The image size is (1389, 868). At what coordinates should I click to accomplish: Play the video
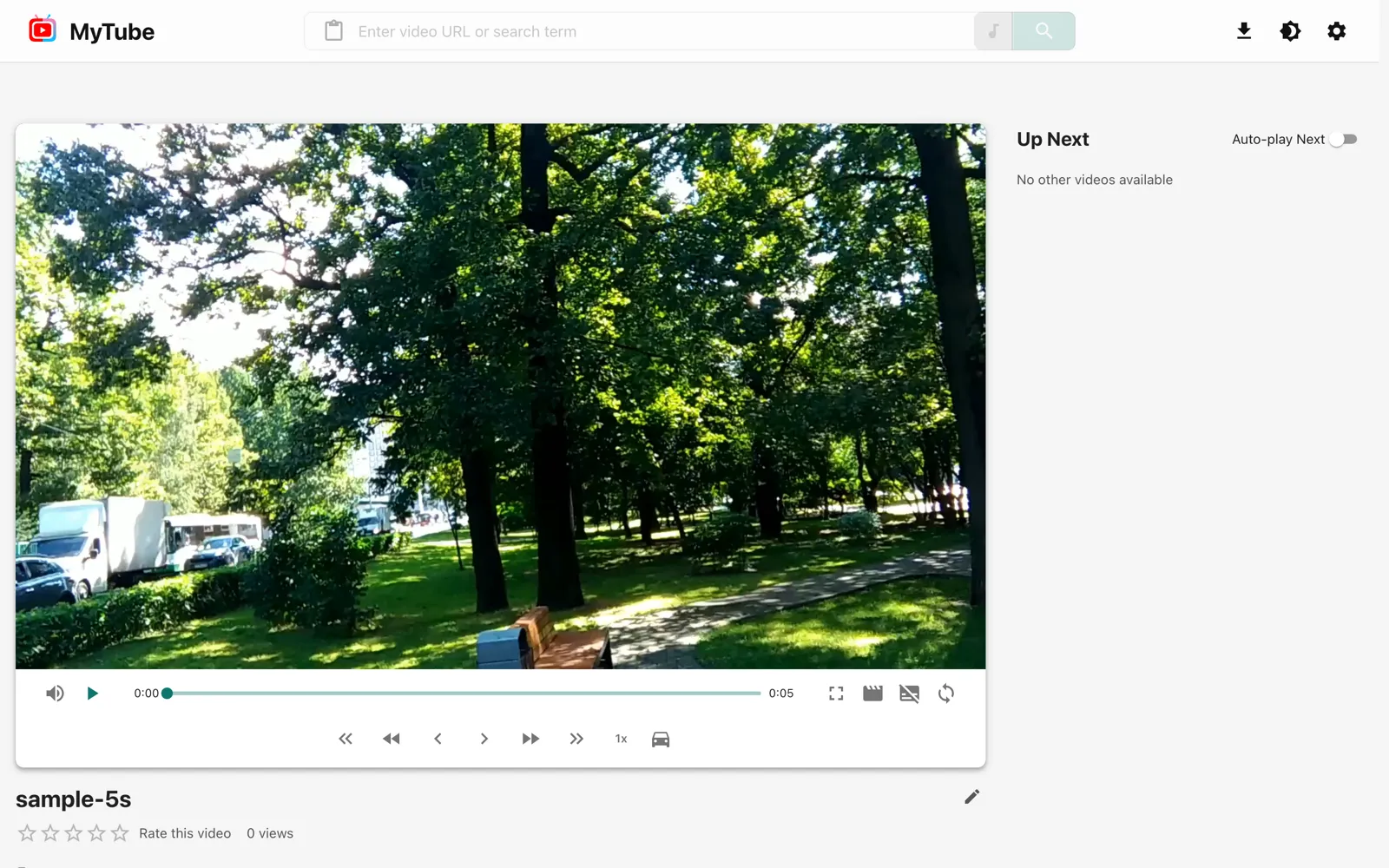pos(92,694)
